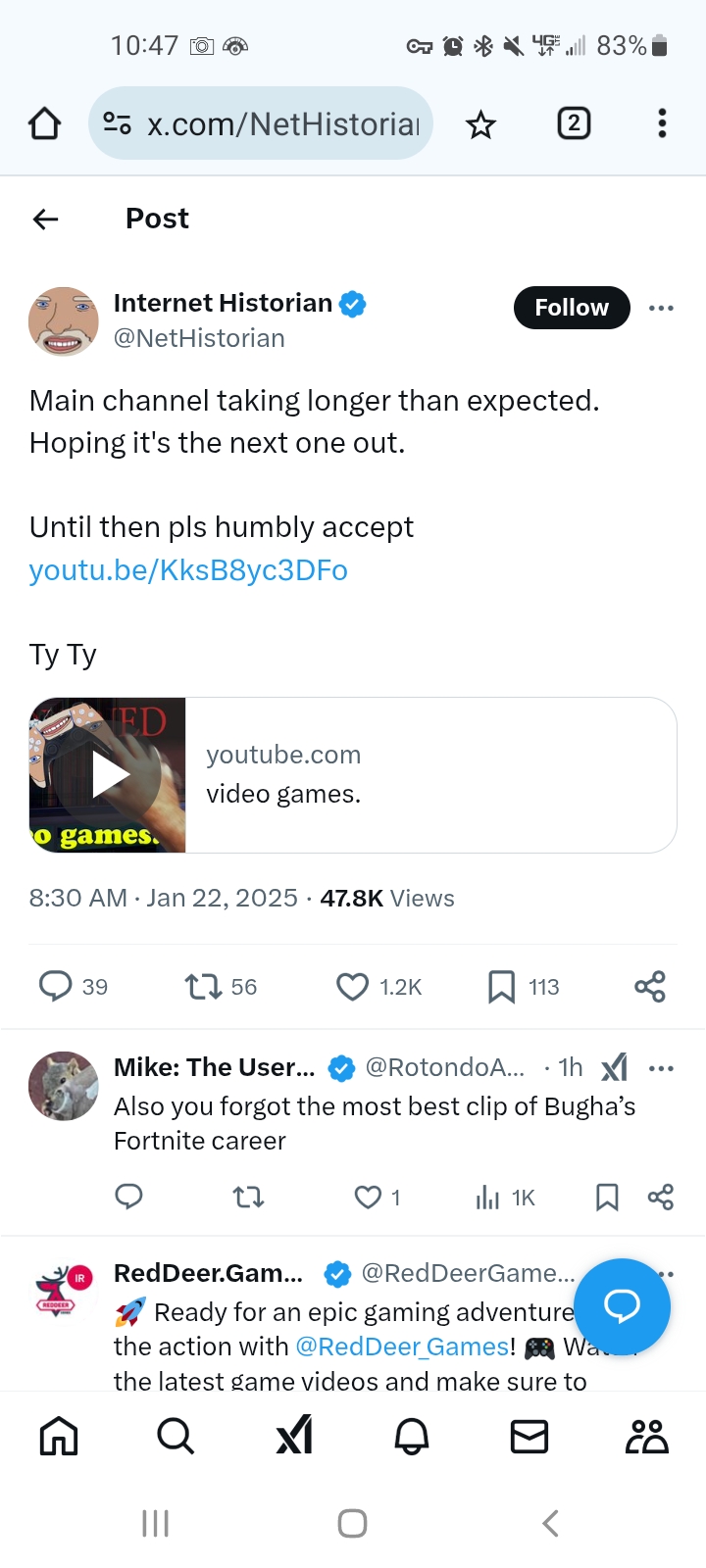The height and width of the screenshot is (1568, 706).
Task: Open more options on Mike's reply
Action: [x=662, y=1068]
